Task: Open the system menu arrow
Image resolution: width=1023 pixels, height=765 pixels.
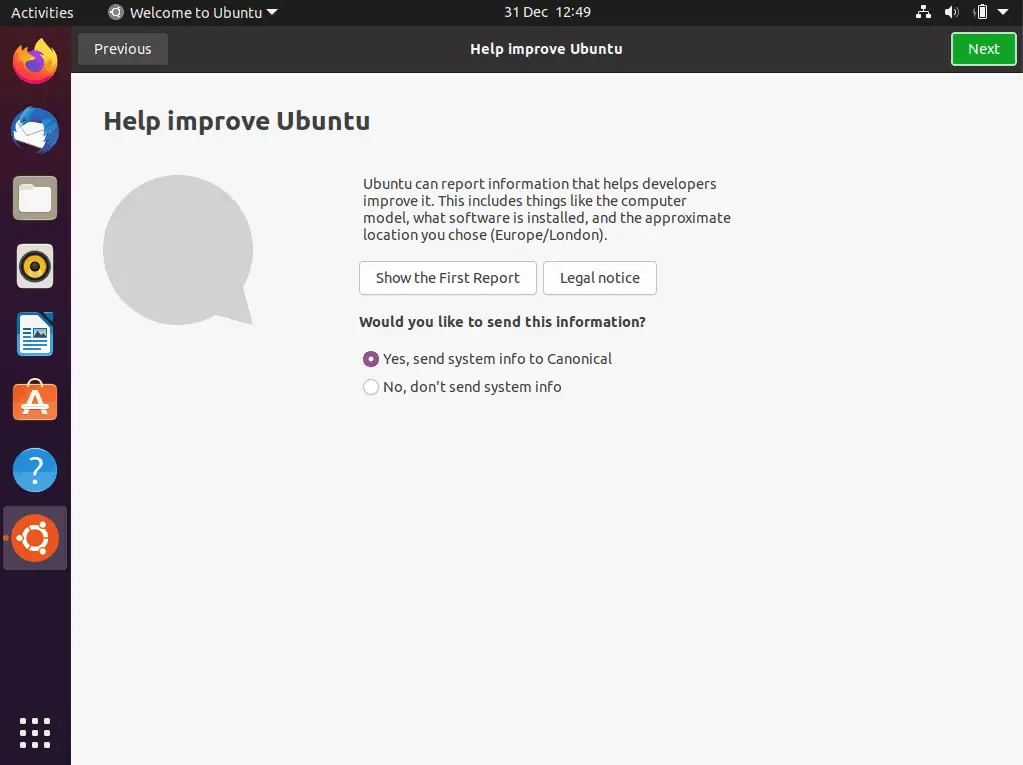Action: click(1003, 12)
